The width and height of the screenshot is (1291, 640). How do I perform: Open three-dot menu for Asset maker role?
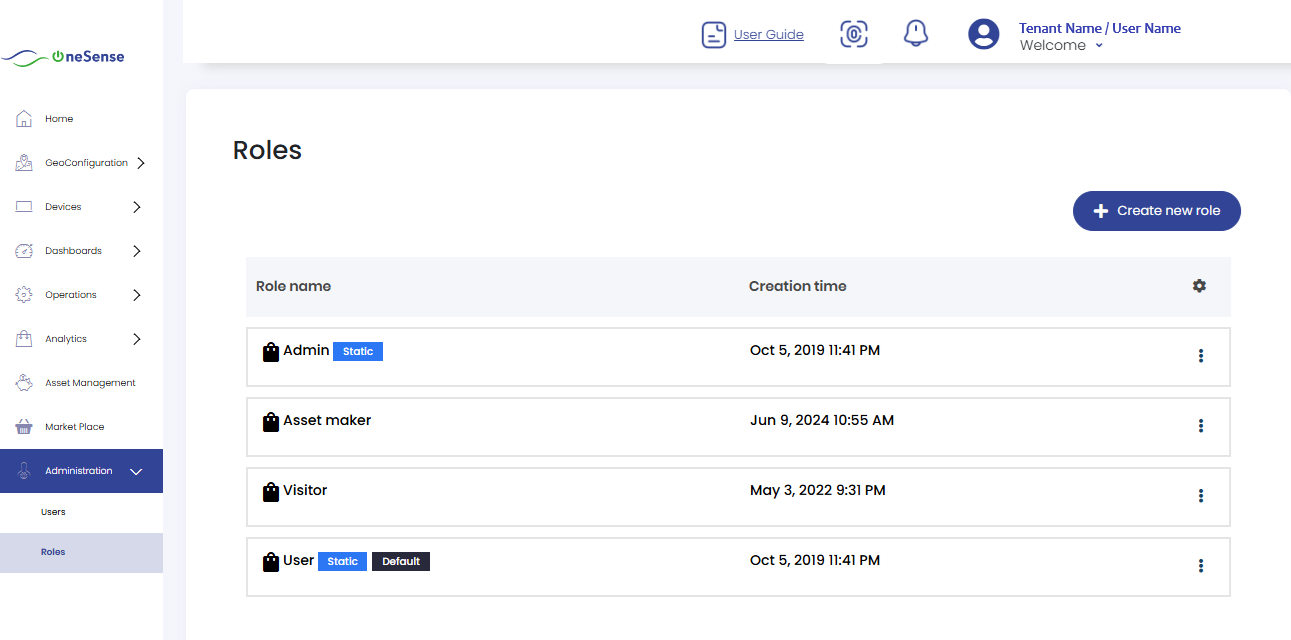1200,426
